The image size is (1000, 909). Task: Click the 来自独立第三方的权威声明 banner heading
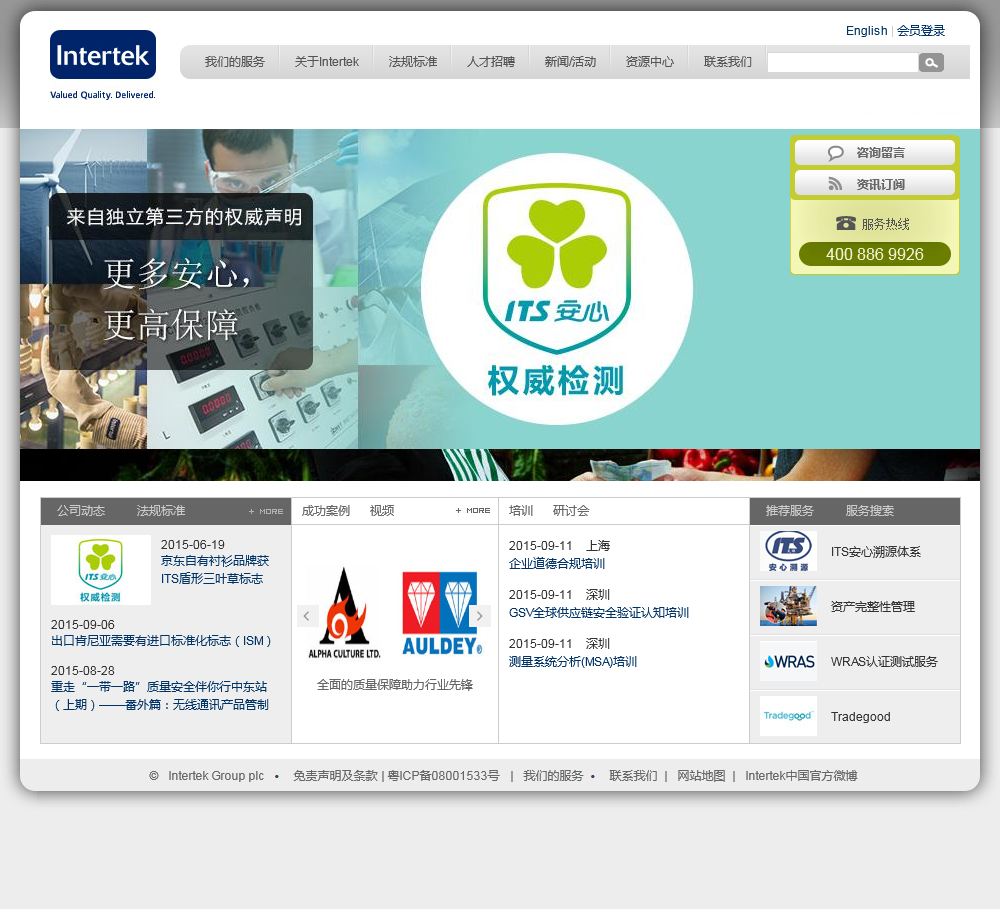point(184,217)
